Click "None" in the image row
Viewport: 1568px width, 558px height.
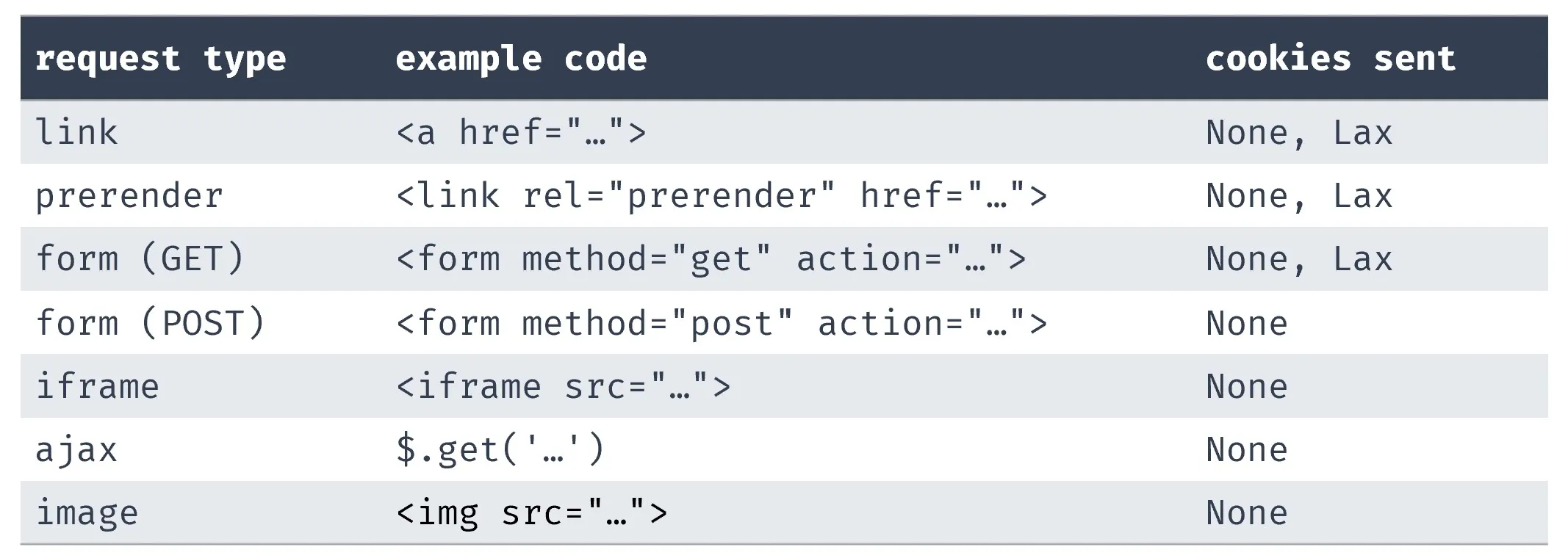(1246, 512)
